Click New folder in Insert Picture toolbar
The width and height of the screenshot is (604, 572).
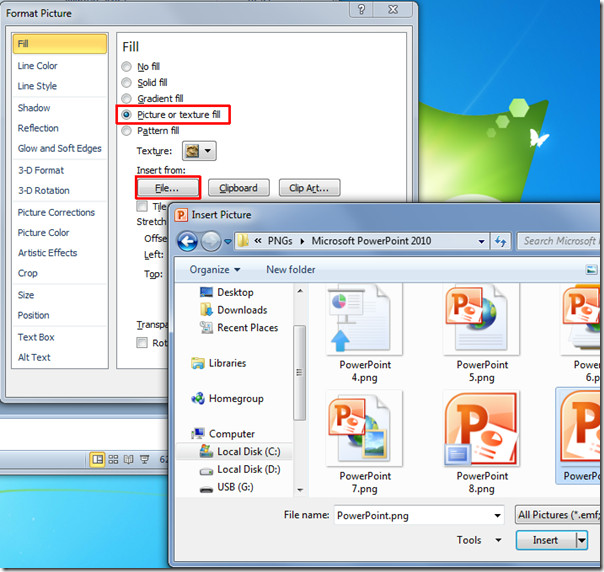(291, 270)
